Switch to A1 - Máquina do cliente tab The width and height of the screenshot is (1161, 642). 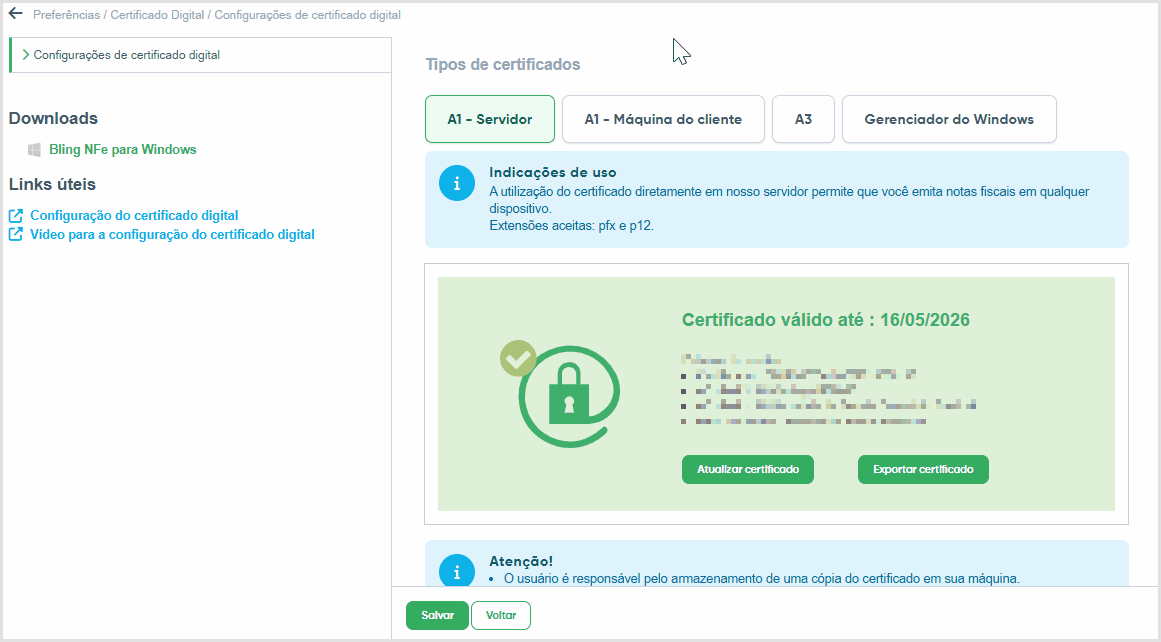(663, 119)
